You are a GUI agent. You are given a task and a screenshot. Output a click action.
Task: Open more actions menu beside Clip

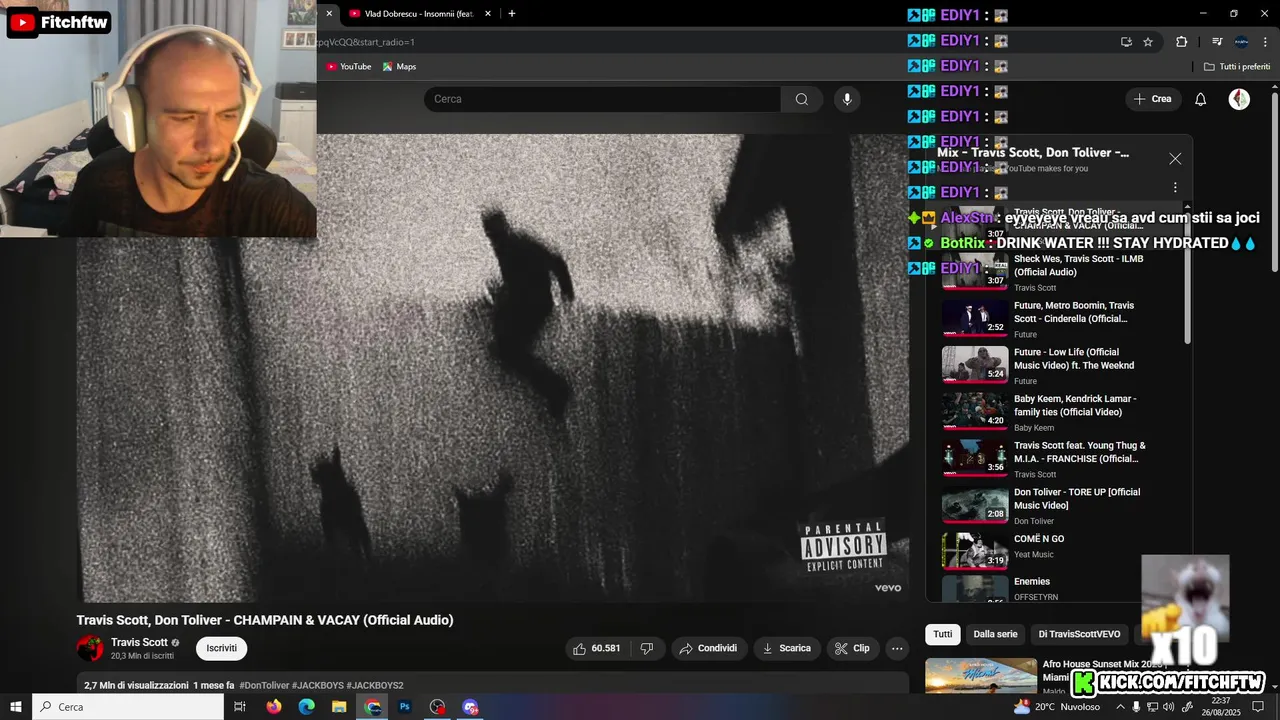click(x=897, y=648)
